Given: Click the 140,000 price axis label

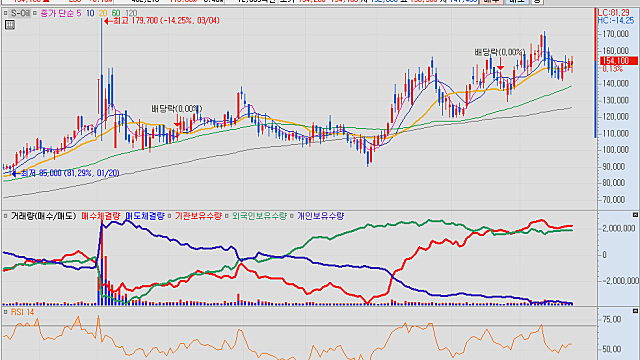Looking at the screenshot, I should 616,84.
